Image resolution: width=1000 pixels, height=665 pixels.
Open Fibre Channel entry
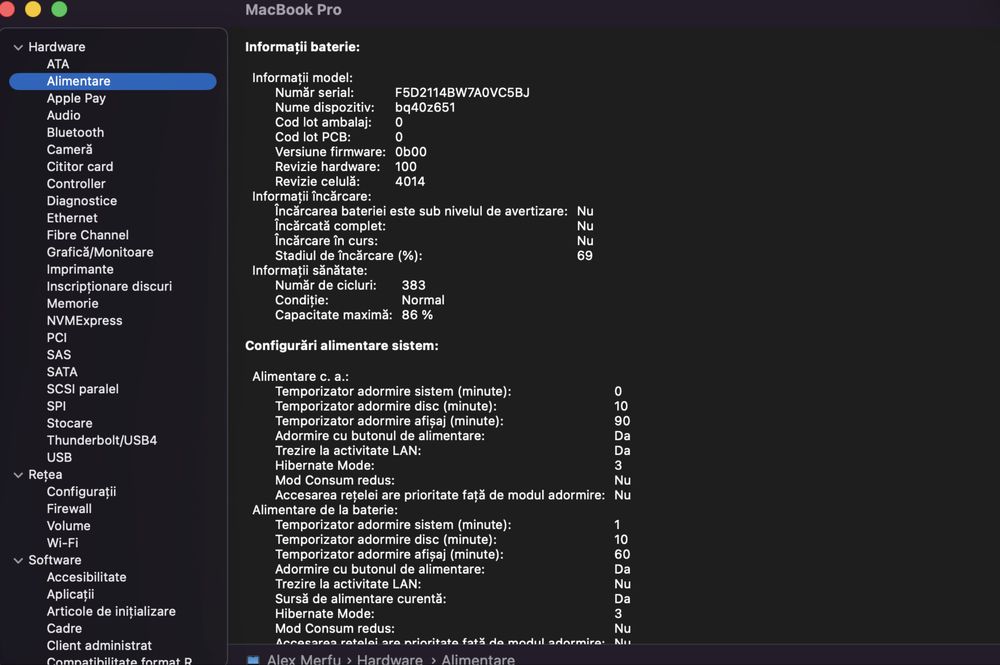coord(87,235)
